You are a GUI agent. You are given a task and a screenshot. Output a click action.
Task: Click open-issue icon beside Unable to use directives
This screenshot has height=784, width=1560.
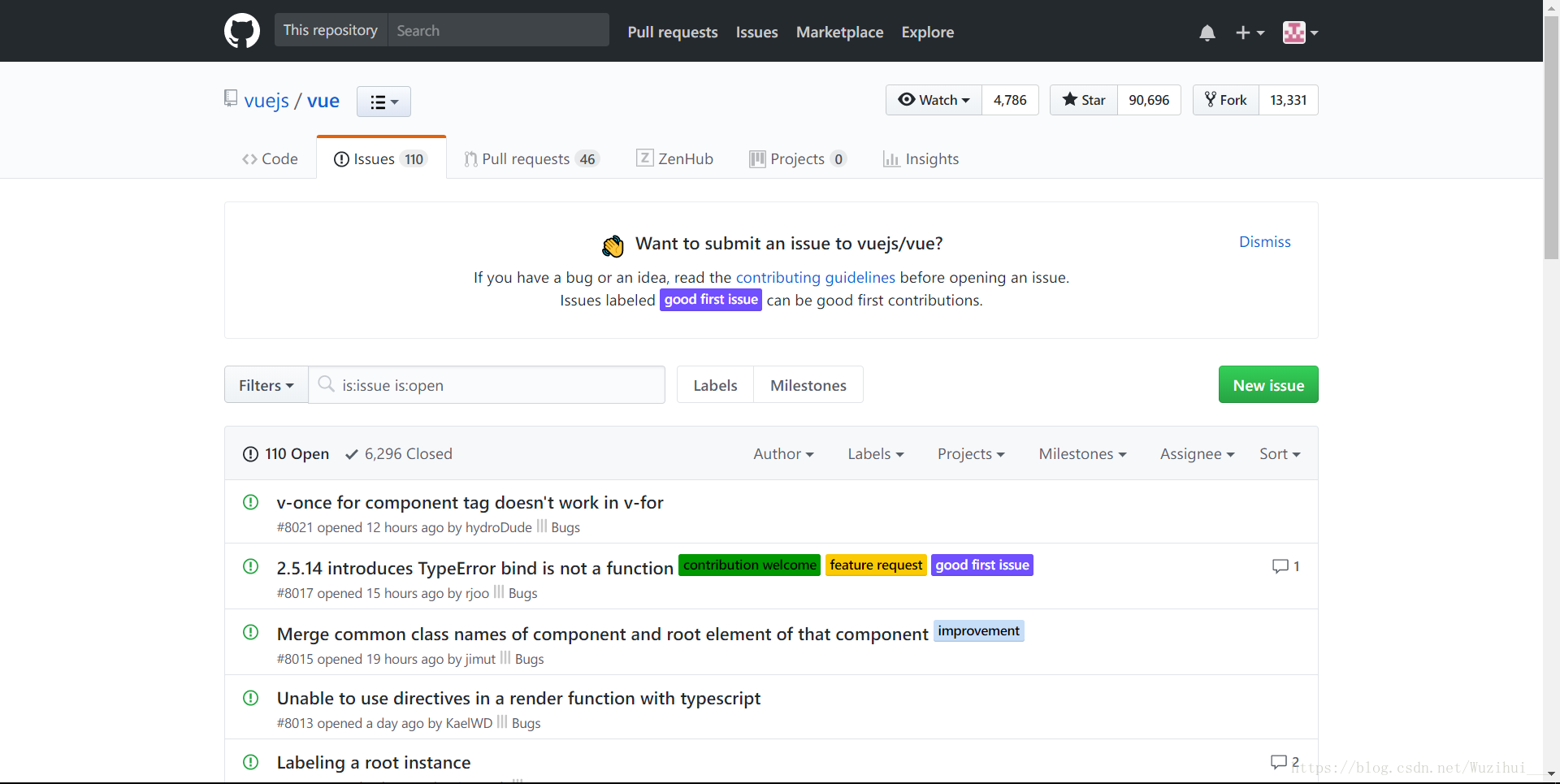point(250,698)
